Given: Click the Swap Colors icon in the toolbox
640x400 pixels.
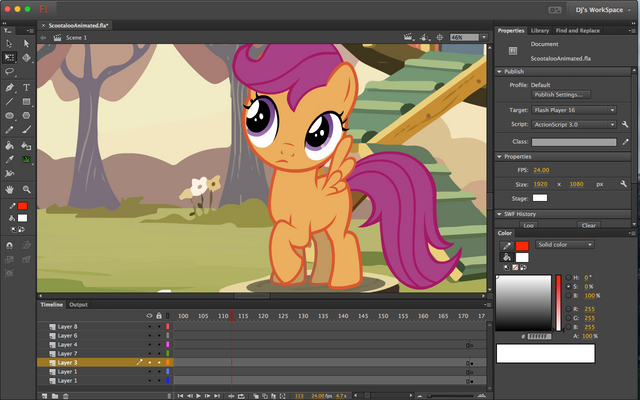Looking at the screenshot, I should coord(22,229).
